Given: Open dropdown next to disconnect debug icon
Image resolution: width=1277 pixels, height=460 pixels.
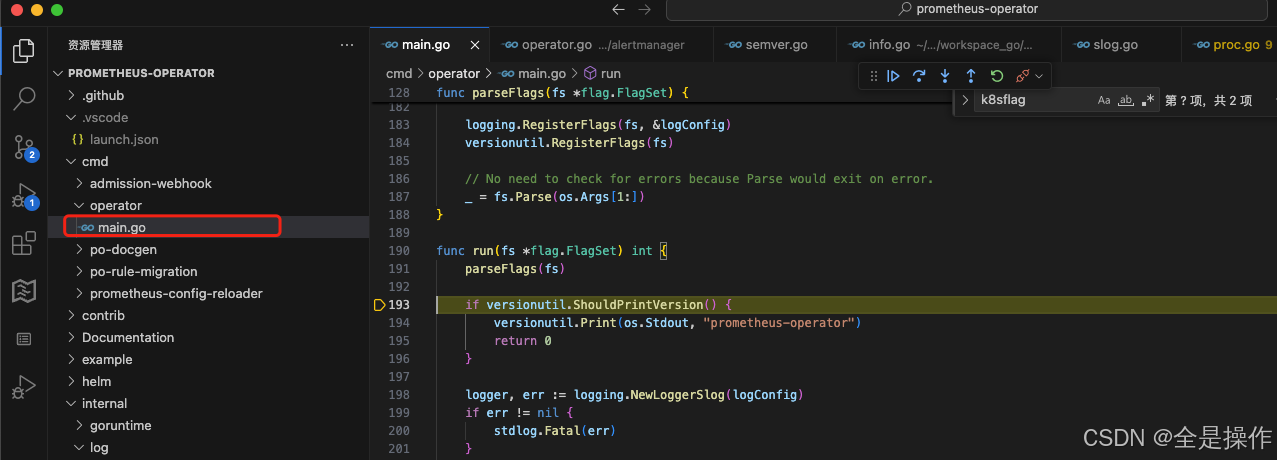Looking at the screenshot, I should point(1039,76).
